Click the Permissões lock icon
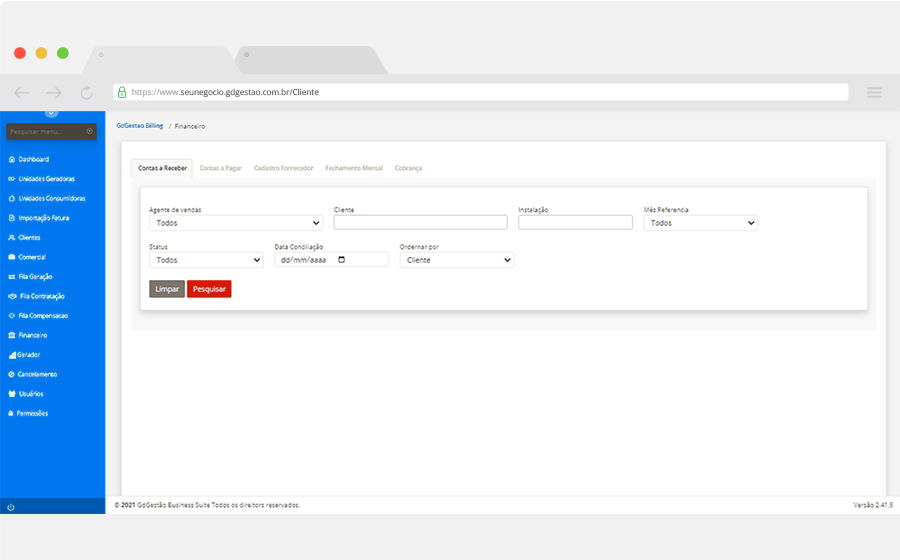900x560 pixels. [11, 413]
